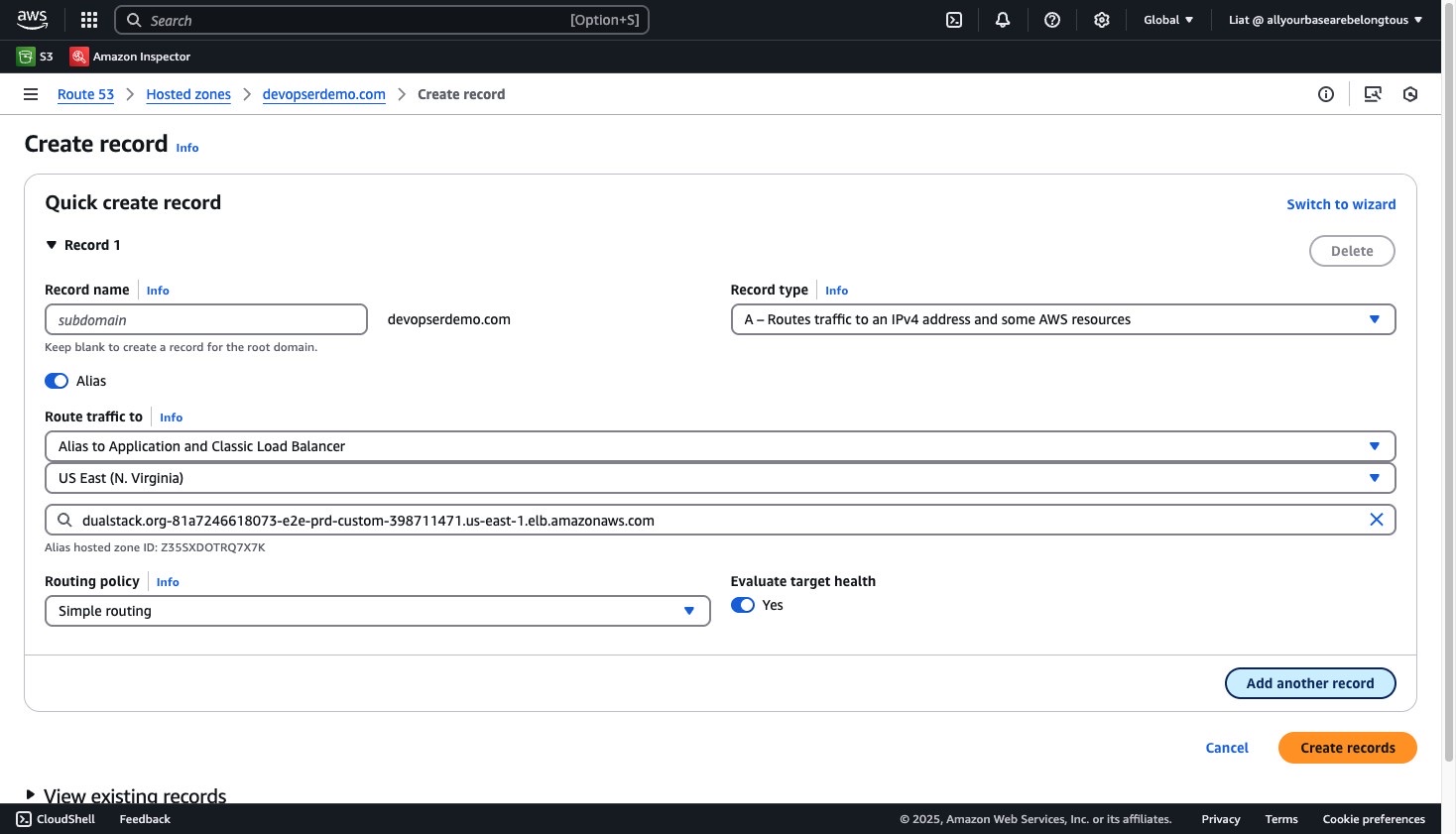Click the dualstack load balancer input field
This screenshot has width=1456, height=834.
click(720, 520)
